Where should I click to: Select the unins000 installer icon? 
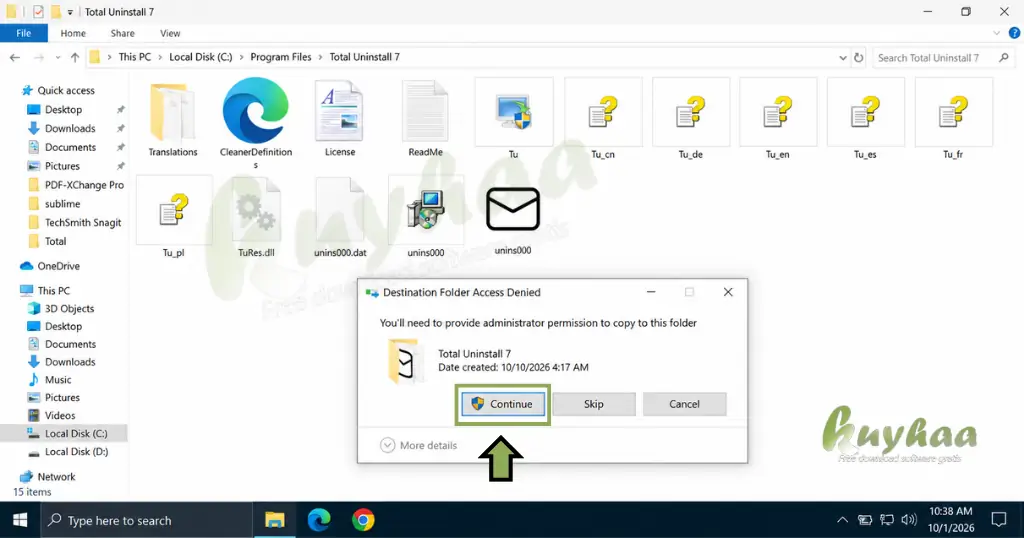tap(426, 210)
